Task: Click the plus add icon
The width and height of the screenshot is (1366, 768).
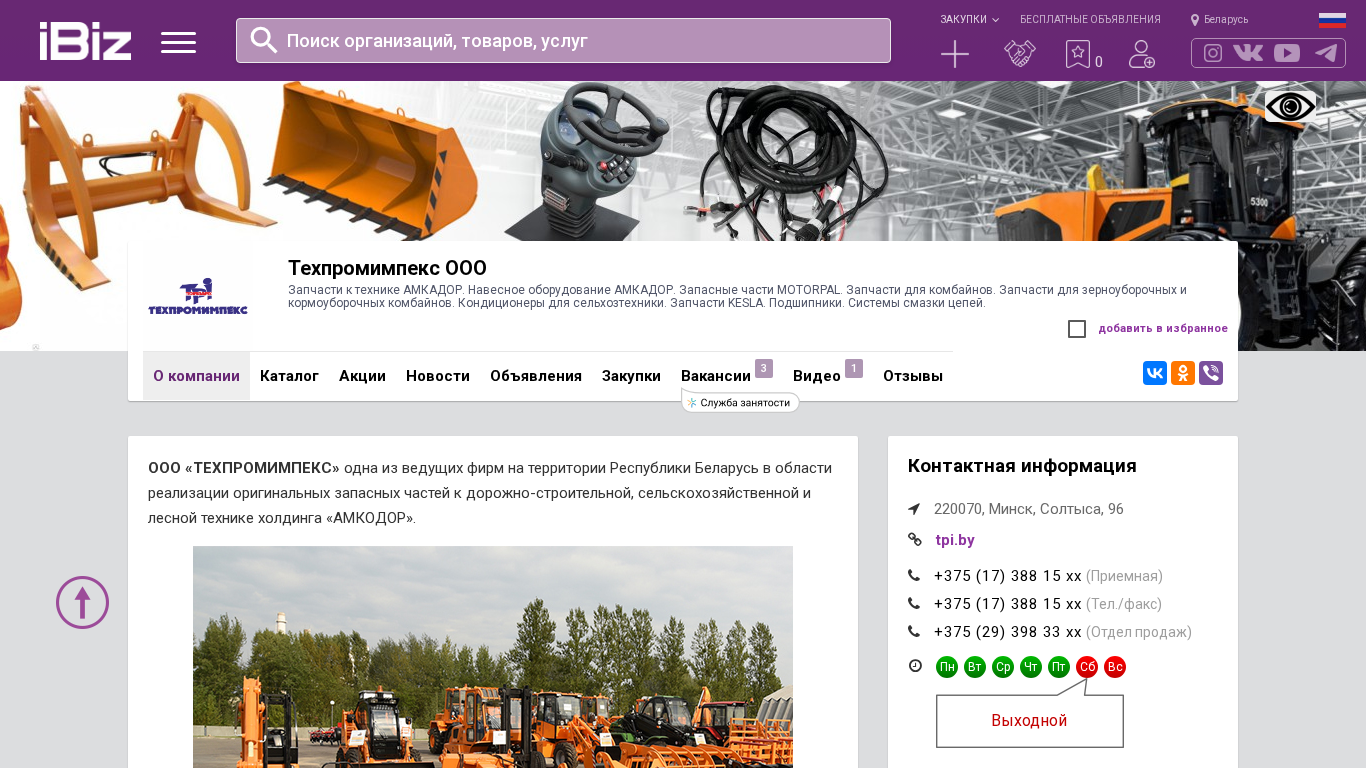Action: click(x=955, y=54)
